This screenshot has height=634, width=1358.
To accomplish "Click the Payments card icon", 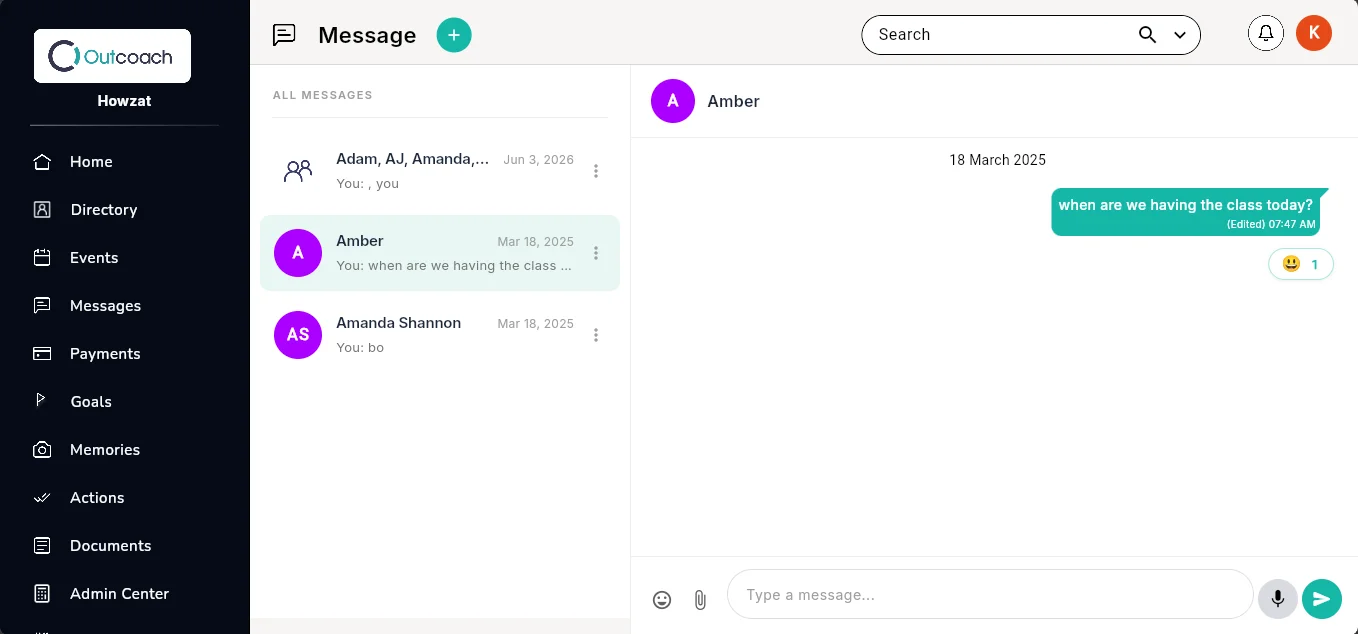I will click(42, 354).
